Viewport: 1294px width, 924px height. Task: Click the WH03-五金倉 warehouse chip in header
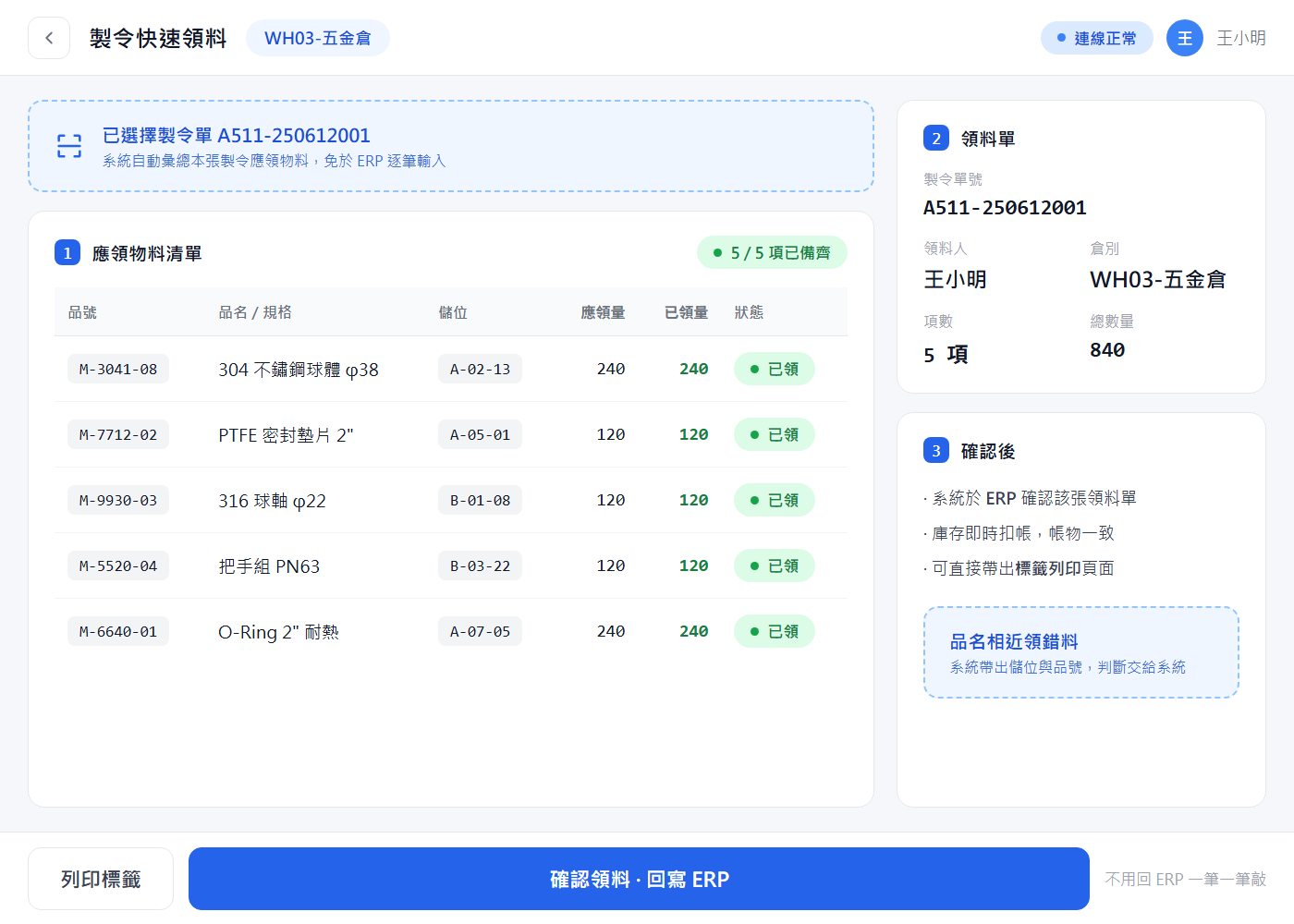click(317, 38)
